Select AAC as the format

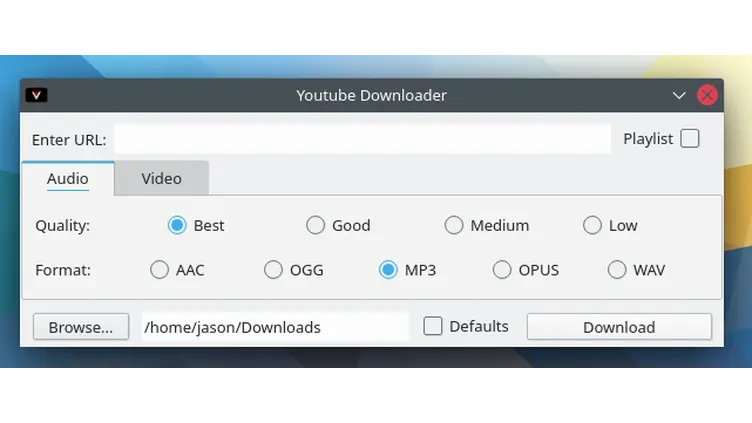(159, 270)
